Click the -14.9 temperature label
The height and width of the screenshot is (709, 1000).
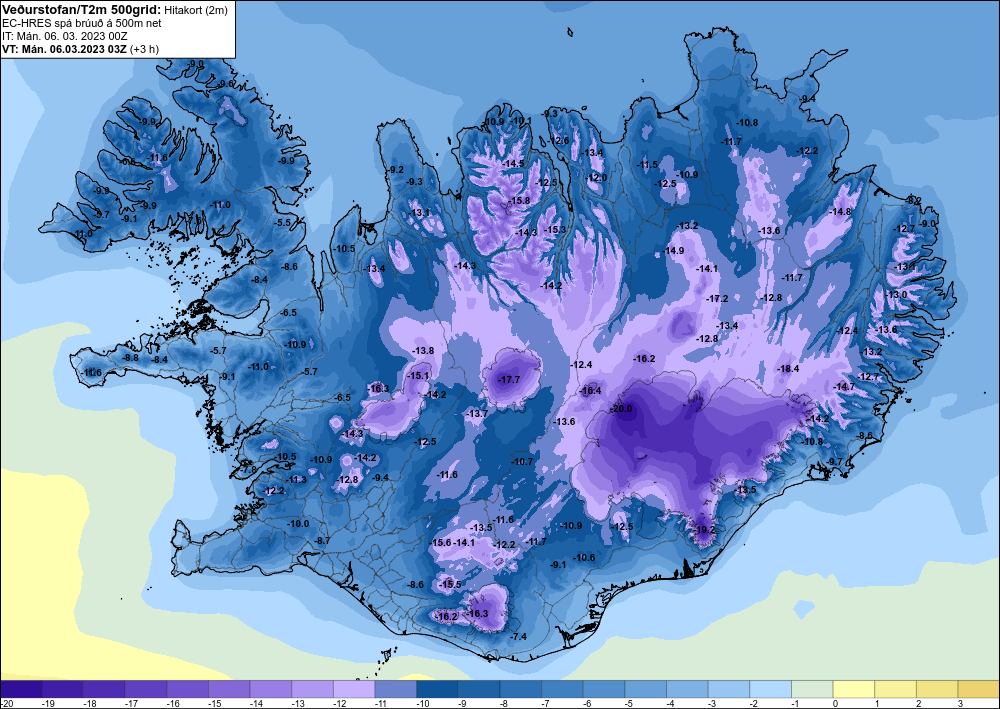(673, 251)
